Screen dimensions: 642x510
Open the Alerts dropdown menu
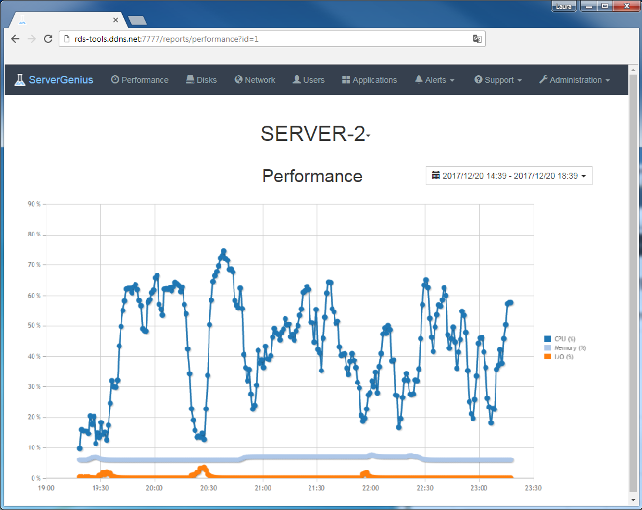pyautogui.click(x=435, y=80)
